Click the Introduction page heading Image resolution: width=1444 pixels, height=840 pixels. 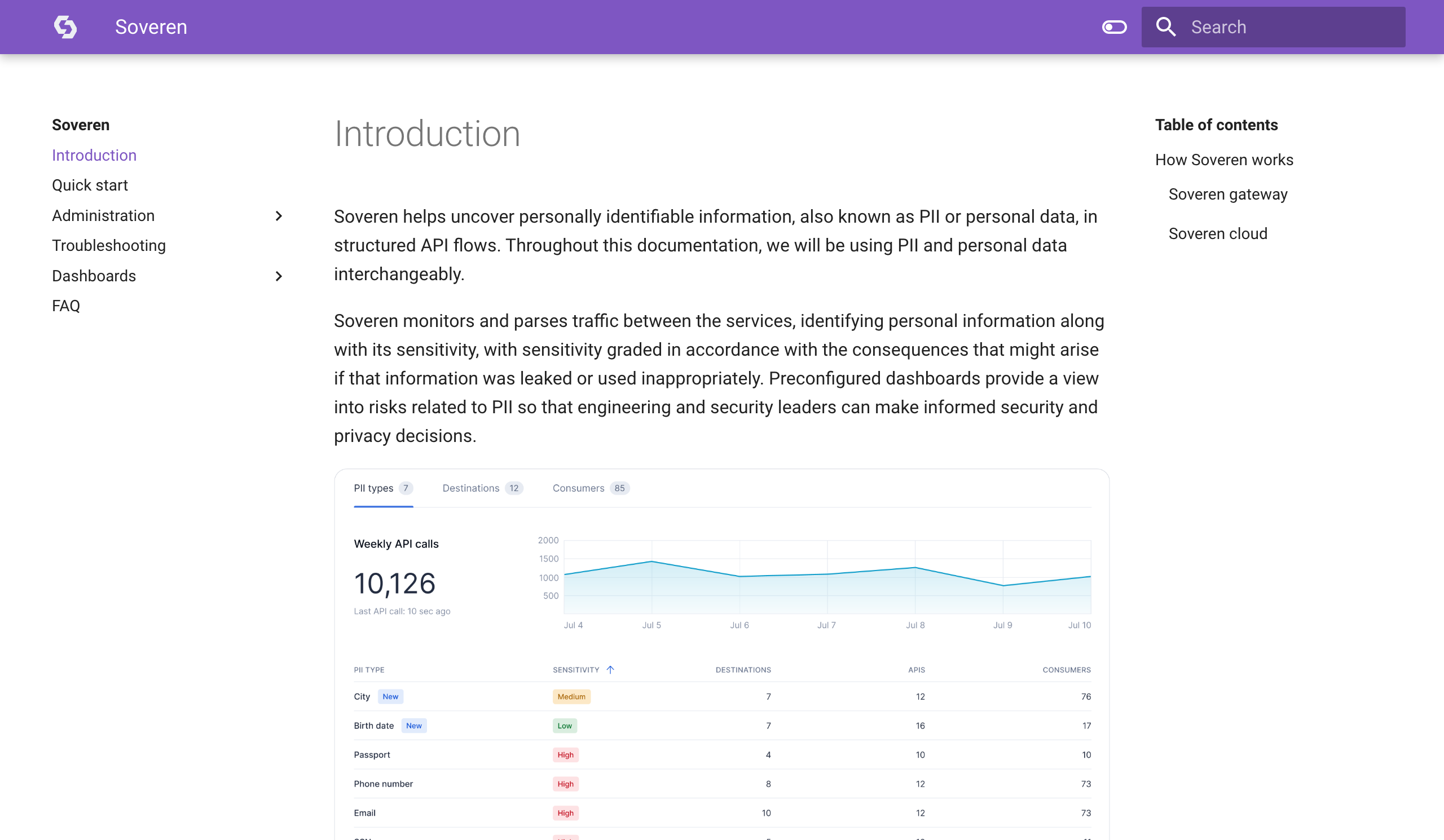pos(428,134)
